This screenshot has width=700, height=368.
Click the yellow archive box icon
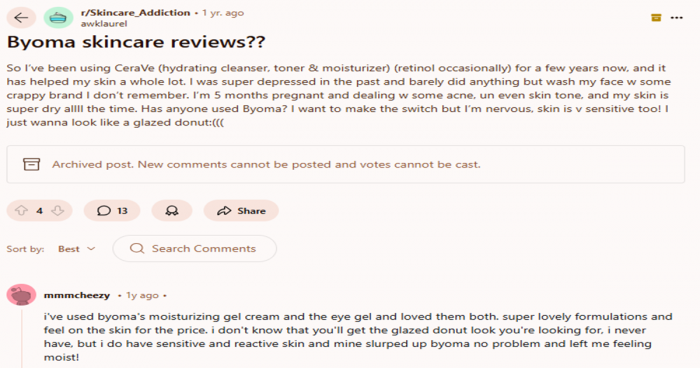656,18
